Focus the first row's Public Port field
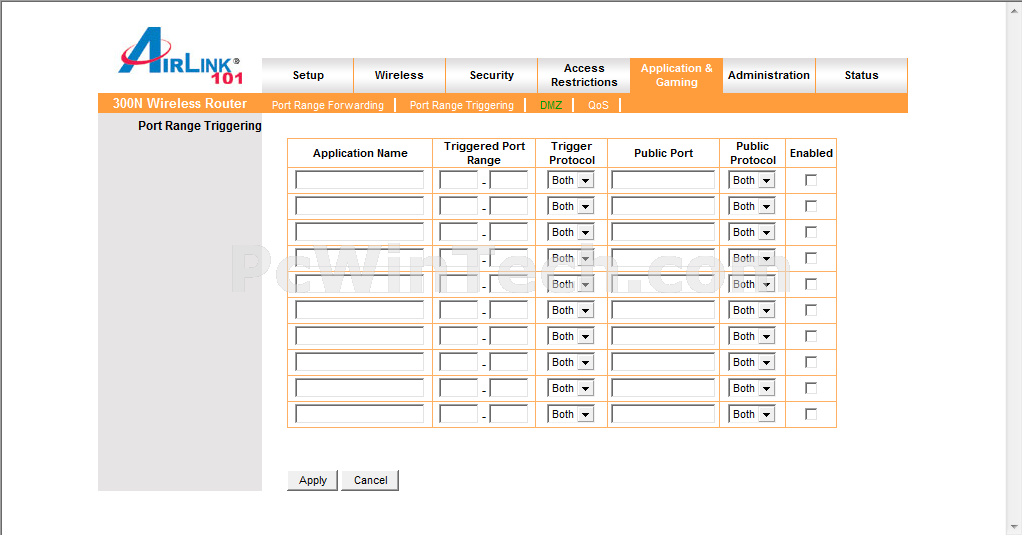 coord(664,180)
